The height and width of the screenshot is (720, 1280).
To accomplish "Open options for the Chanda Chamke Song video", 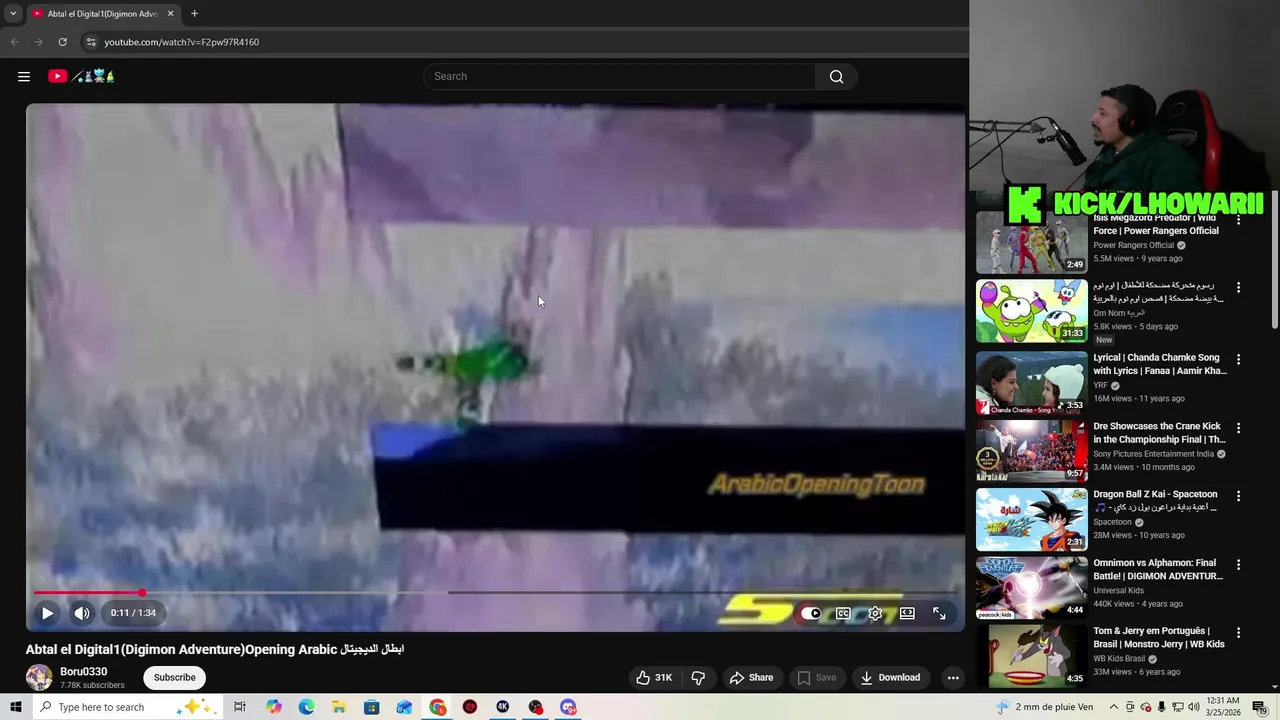I will click(1238, 359).
